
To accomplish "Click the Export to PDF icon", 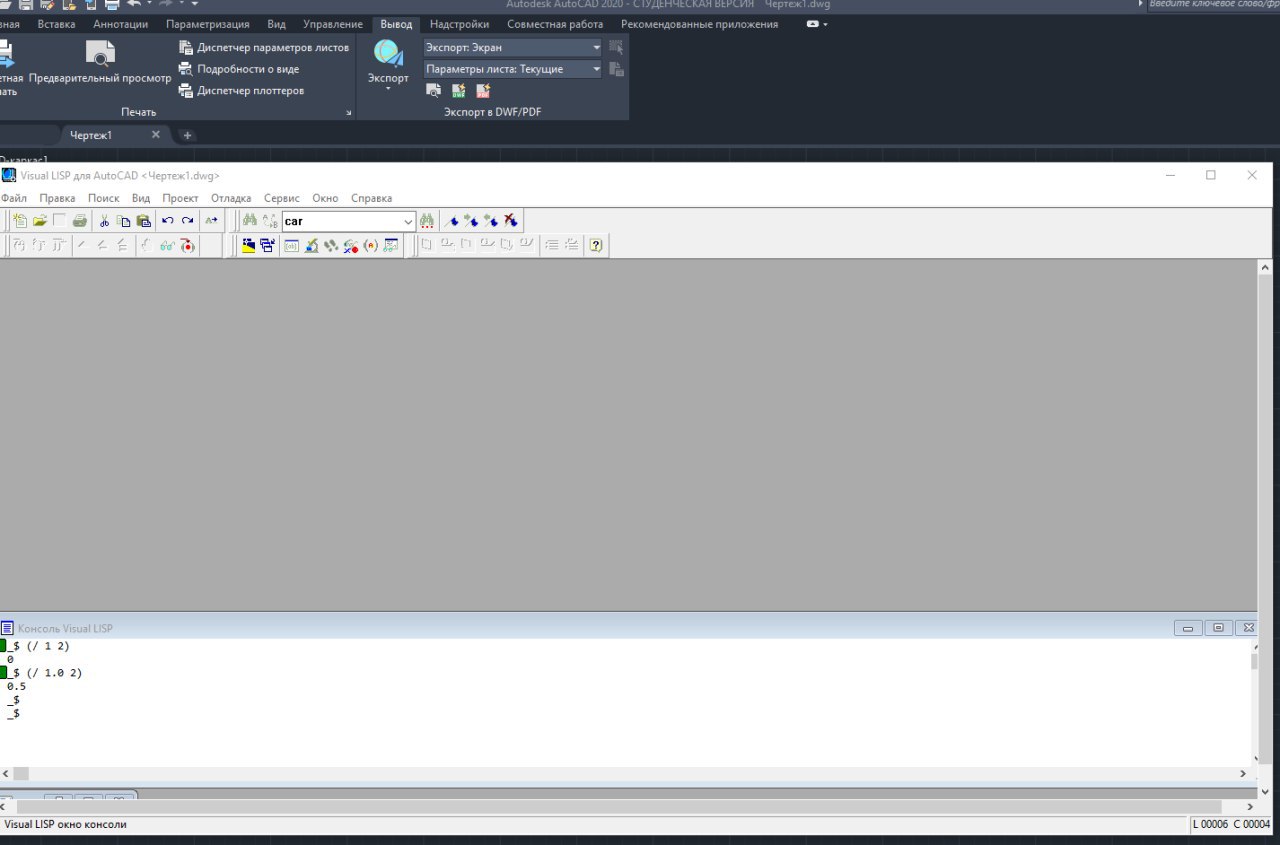I will pos(483,91).
